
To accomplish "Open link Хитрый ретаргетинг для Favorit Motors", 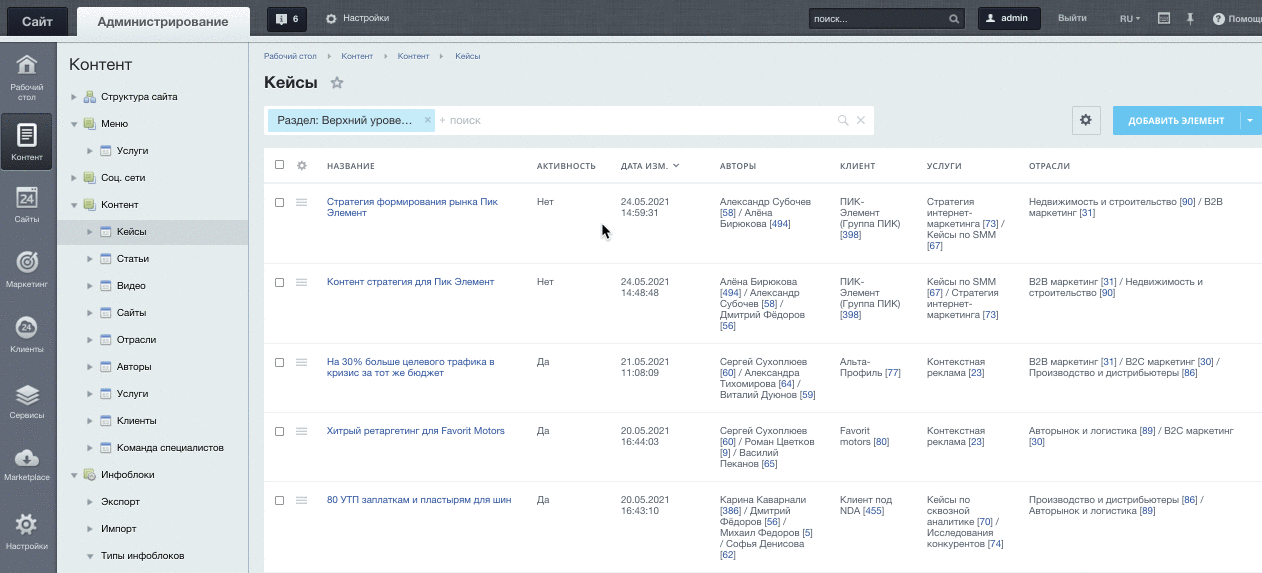I will pos(416,431).
